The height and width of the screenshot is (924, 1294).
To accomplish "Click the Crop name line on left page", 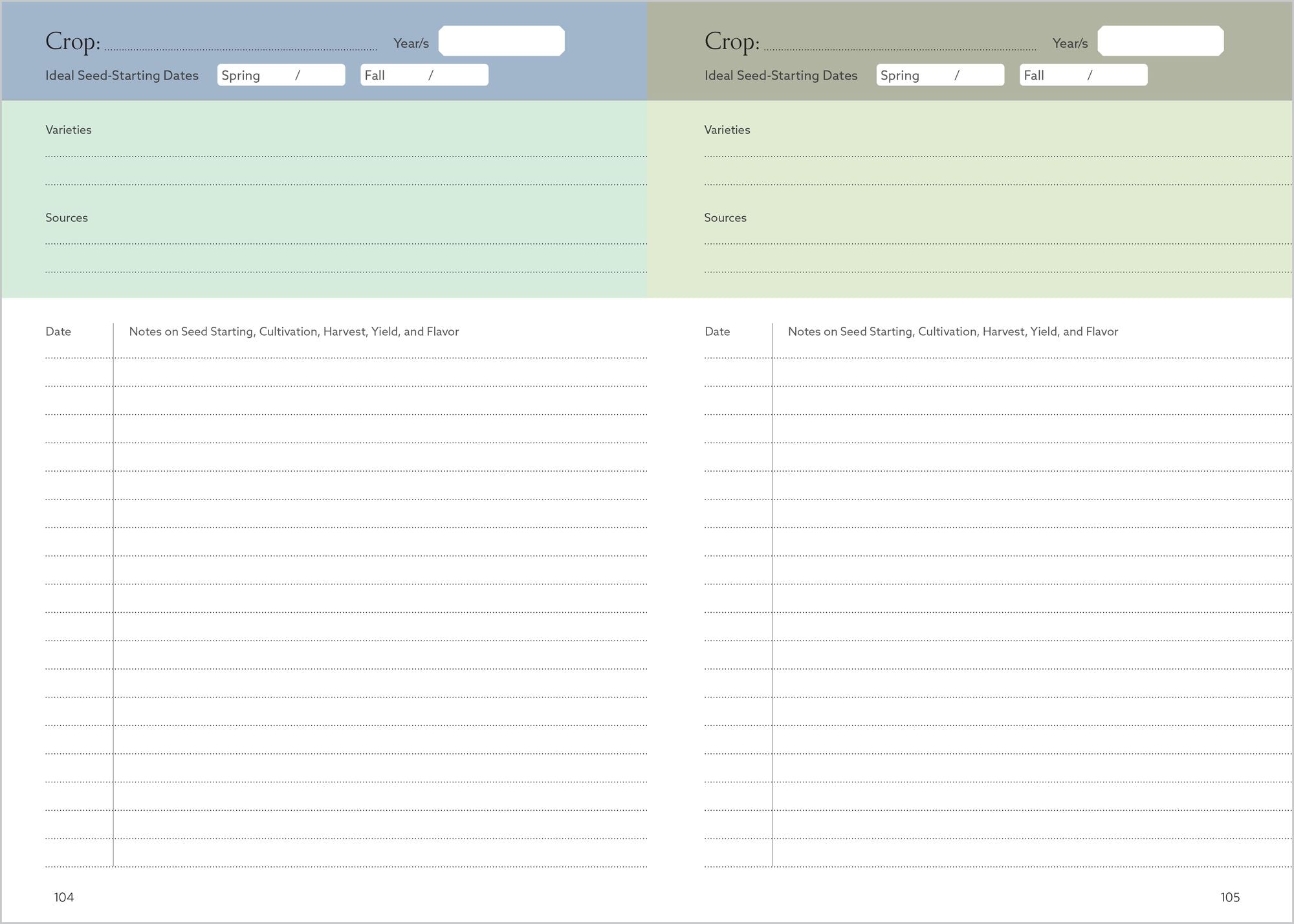I will click(x=241, y=44).
